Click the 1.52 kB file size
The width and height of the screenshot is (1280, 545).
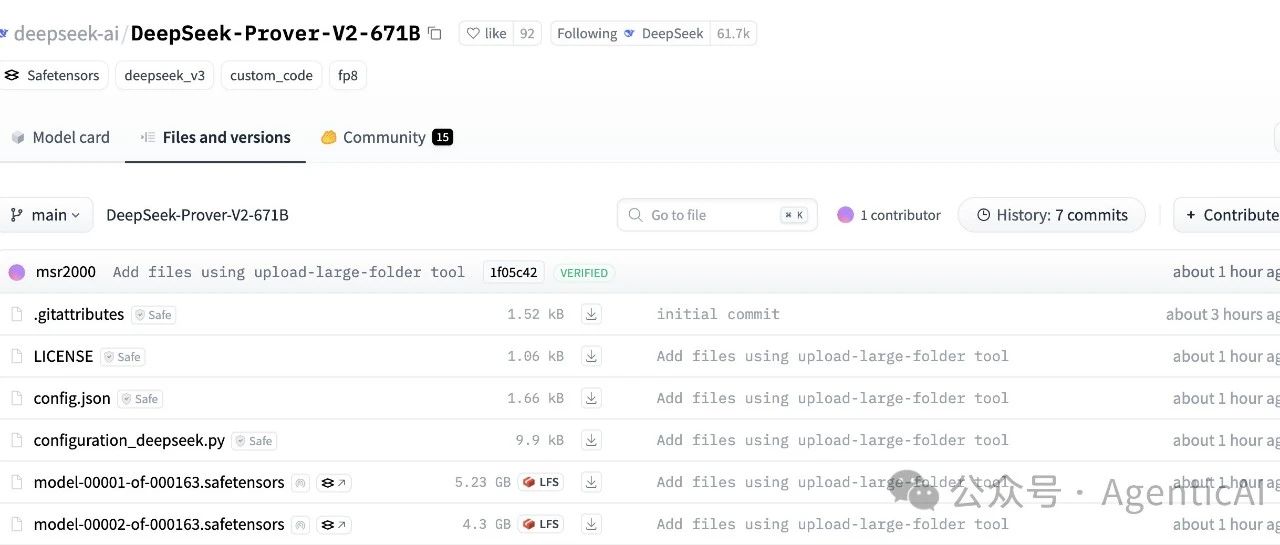point(535,314)
